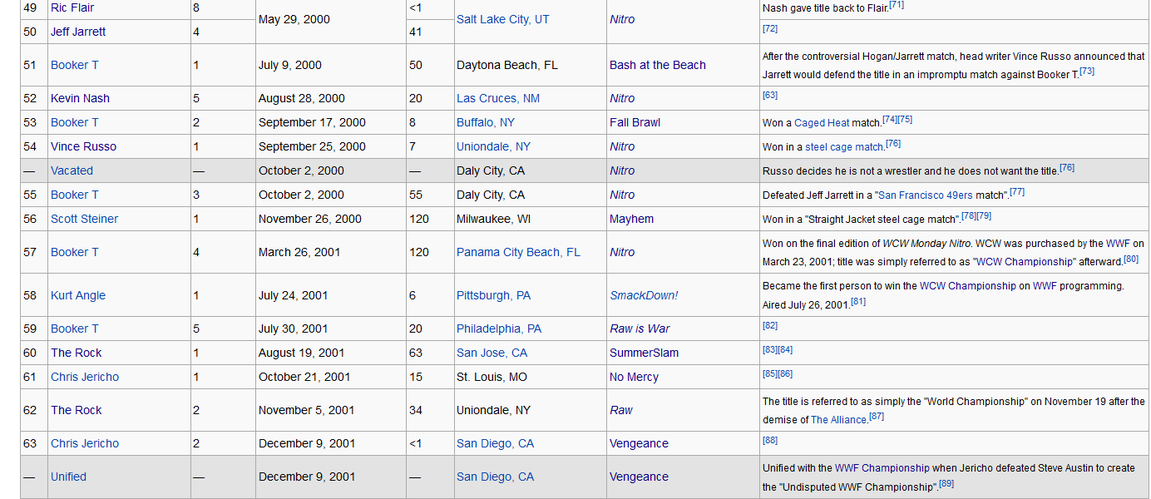Open the Vince Russo link
Viewport: 1151px width, 499px height.
(x=83, y=147)
